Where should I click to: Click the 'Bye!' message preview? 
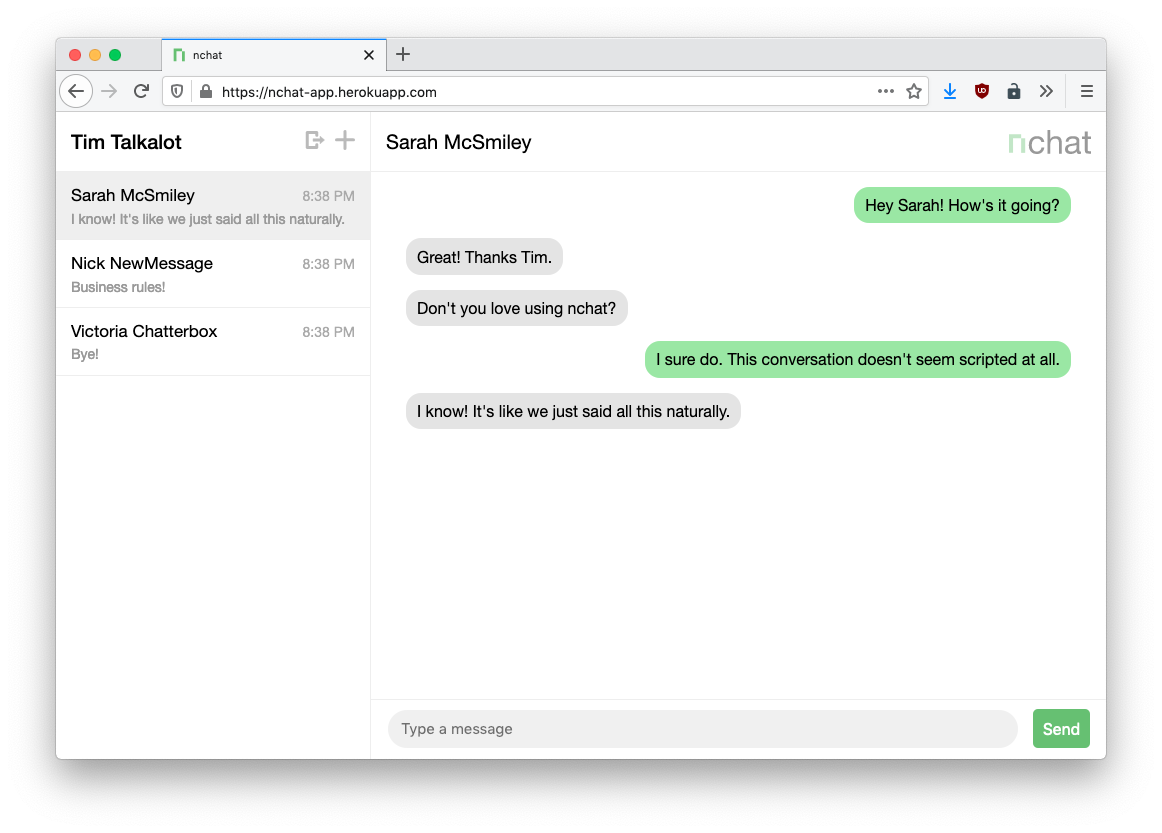pos(84,354)
